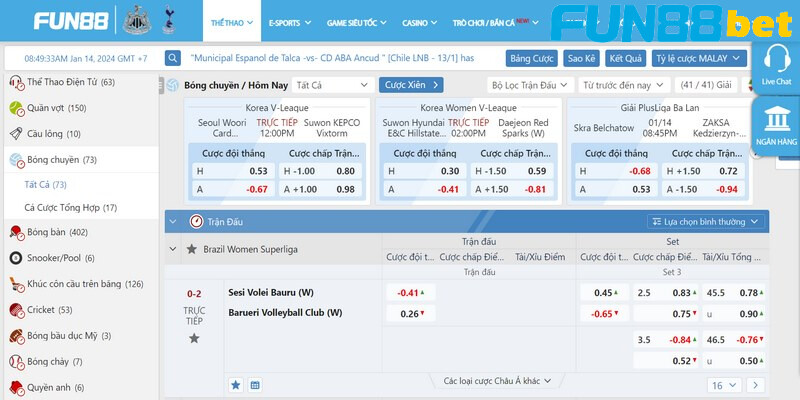Select Quần vợt tennis icon

pyautogui.click(x=16, y=108)
